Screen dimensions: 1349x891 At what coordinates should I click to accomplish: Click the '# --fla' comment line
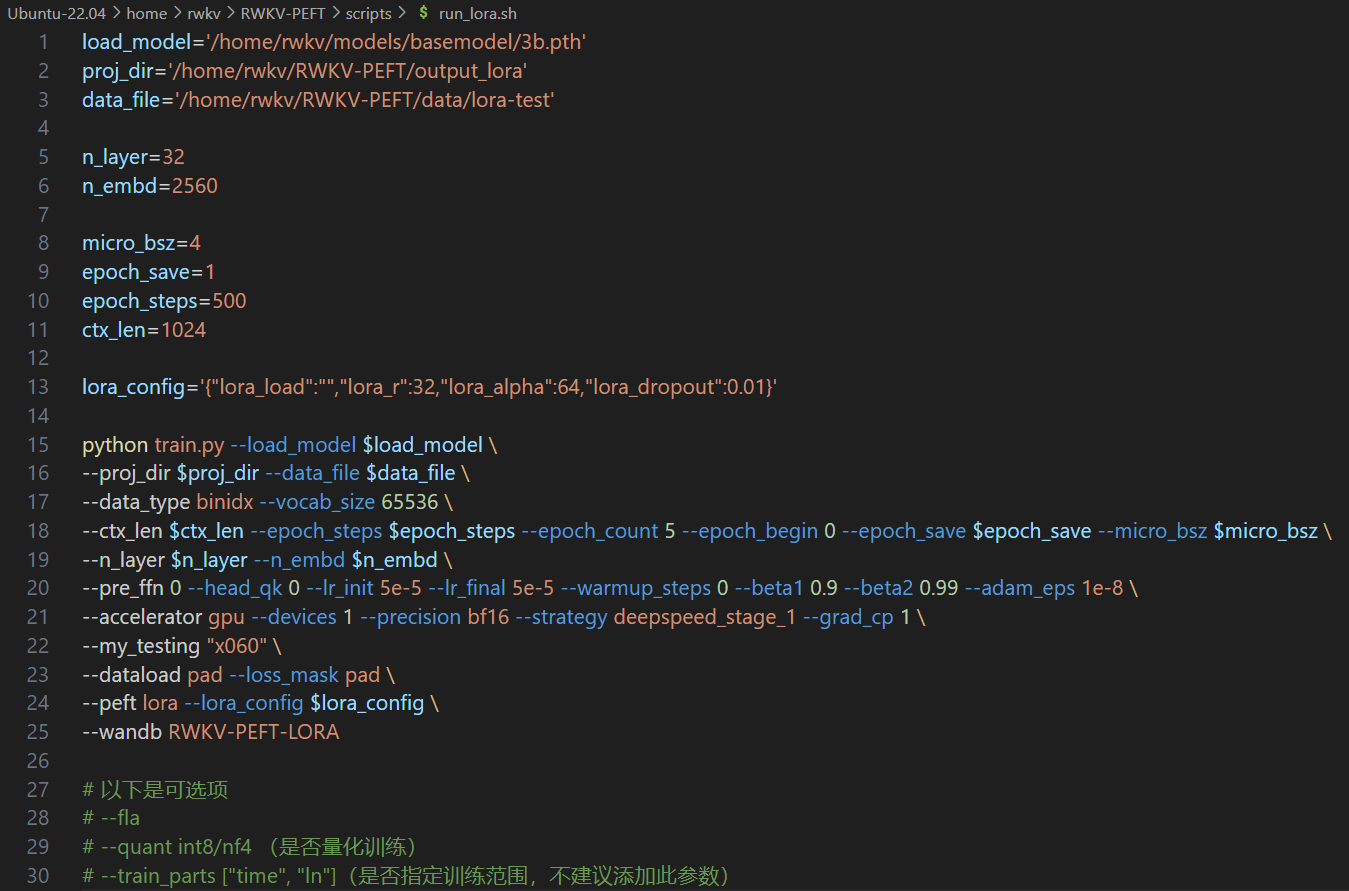[111, 818]
